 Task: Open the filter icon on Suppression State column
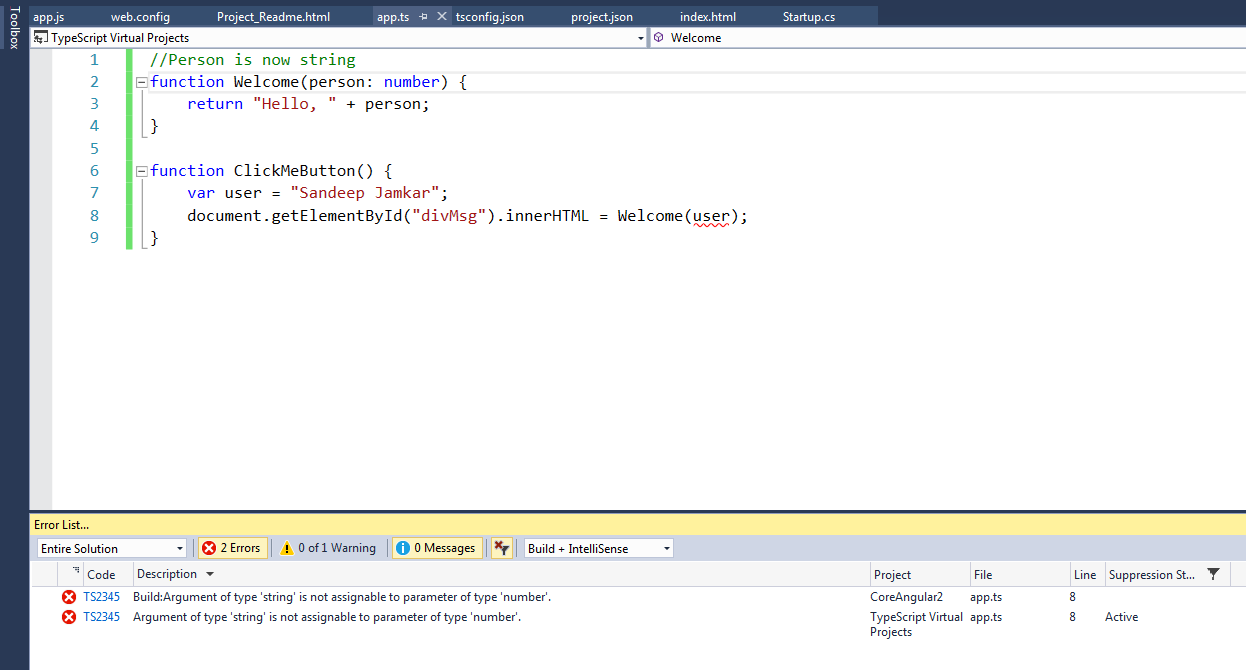(1213, 573)
